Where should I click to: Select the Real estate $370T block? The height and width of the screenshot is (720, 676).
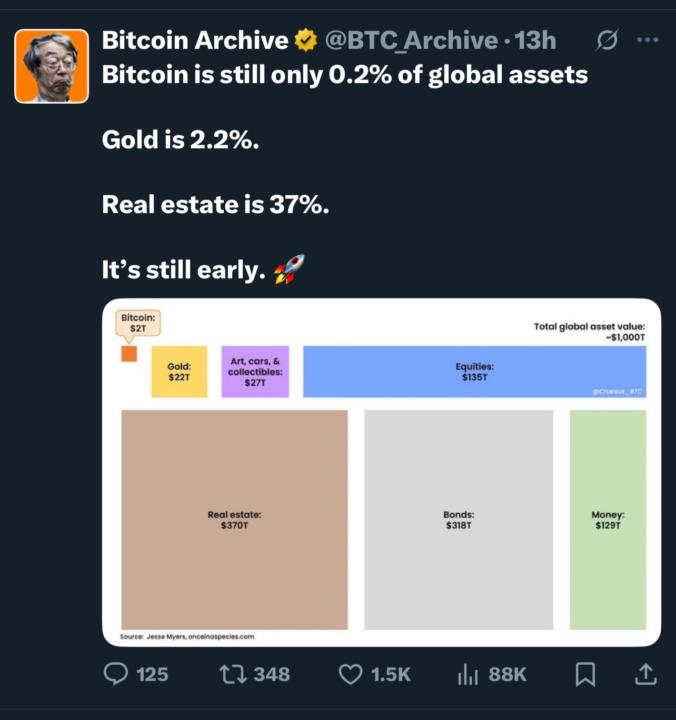pyautogui.click(x=234, y=519)
